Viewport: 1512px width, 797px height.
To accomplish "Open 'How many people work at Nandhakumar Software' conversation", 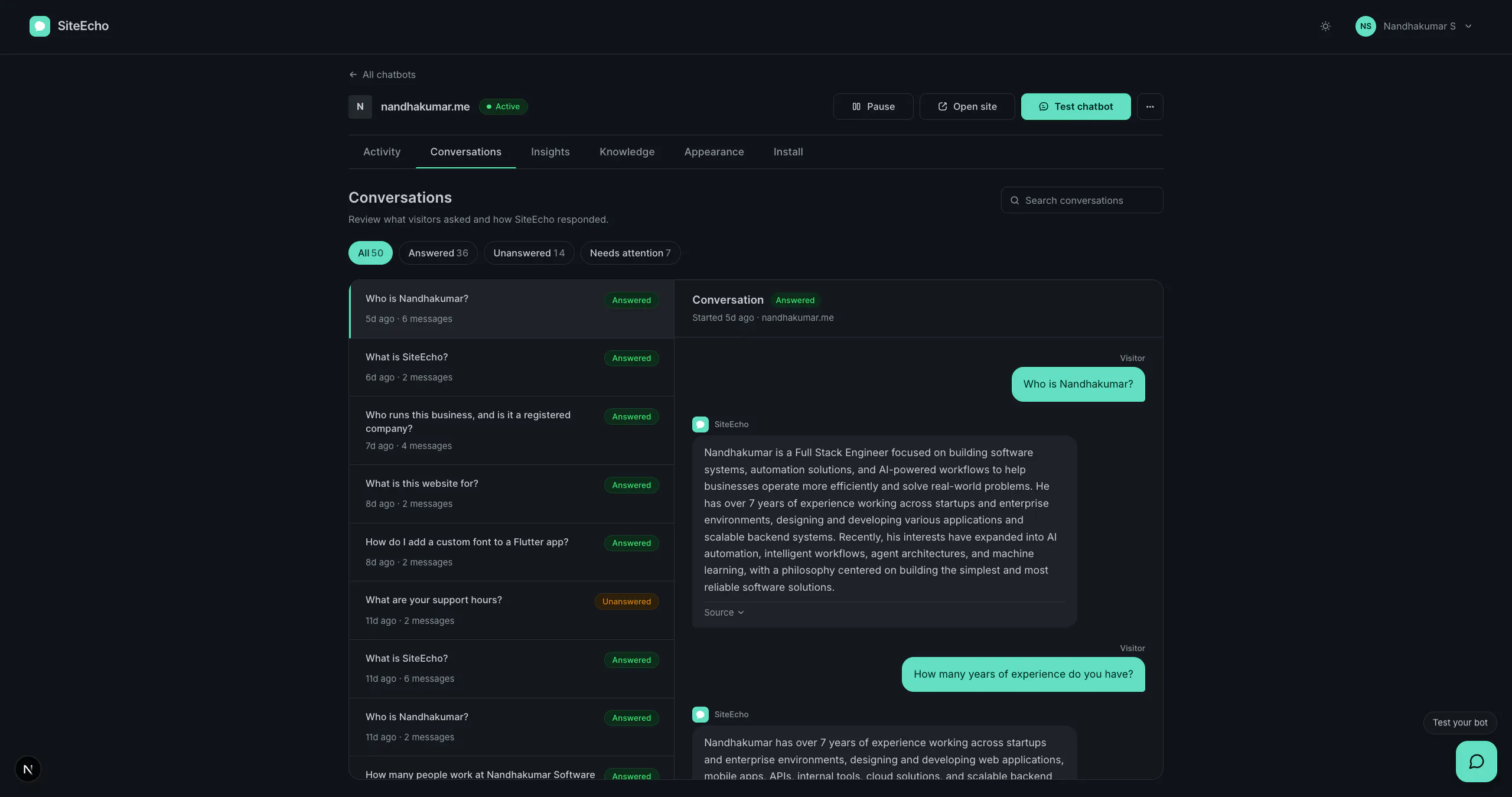I will (511, 768).
